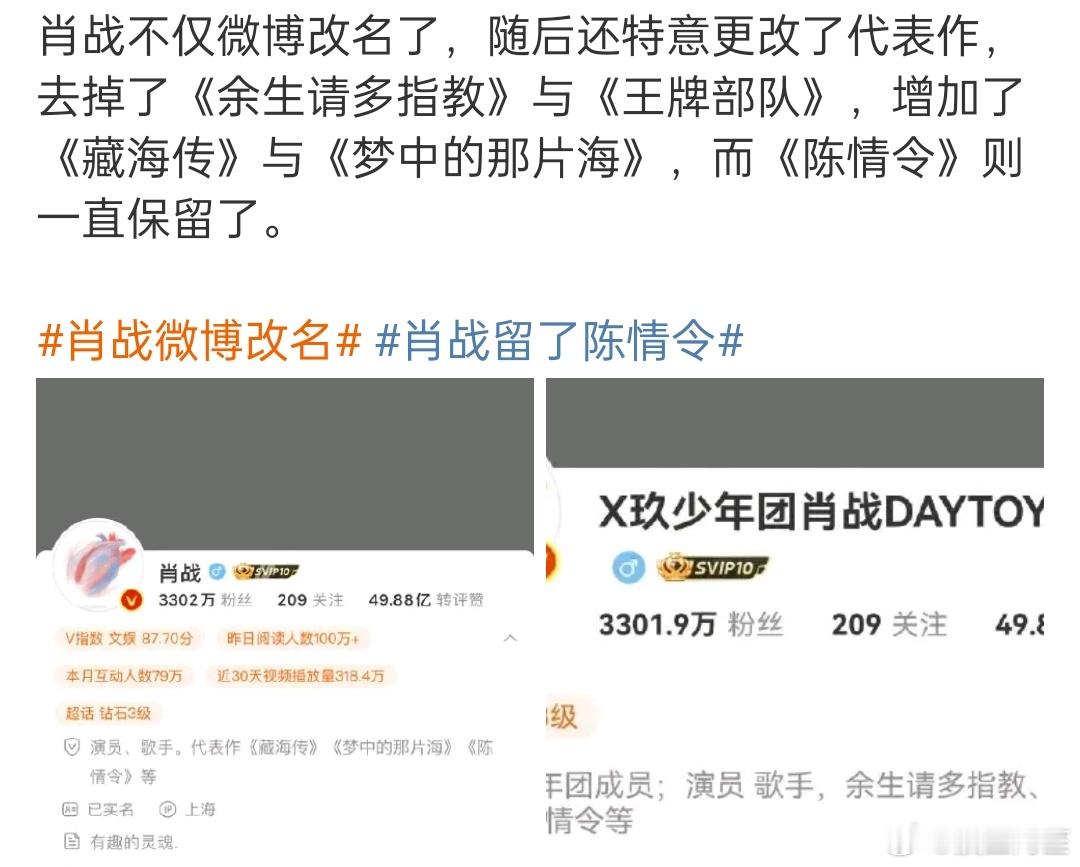
Task: Click the orange V verification badge on avatar
Action: pos(131,600)
